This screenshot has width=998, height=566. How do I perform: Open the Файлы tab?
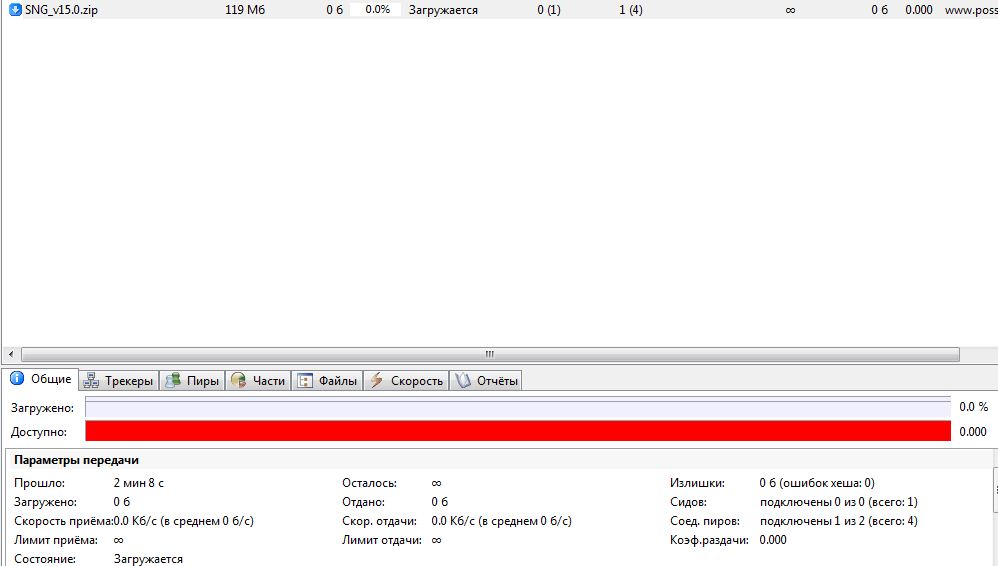pos(327,381)
